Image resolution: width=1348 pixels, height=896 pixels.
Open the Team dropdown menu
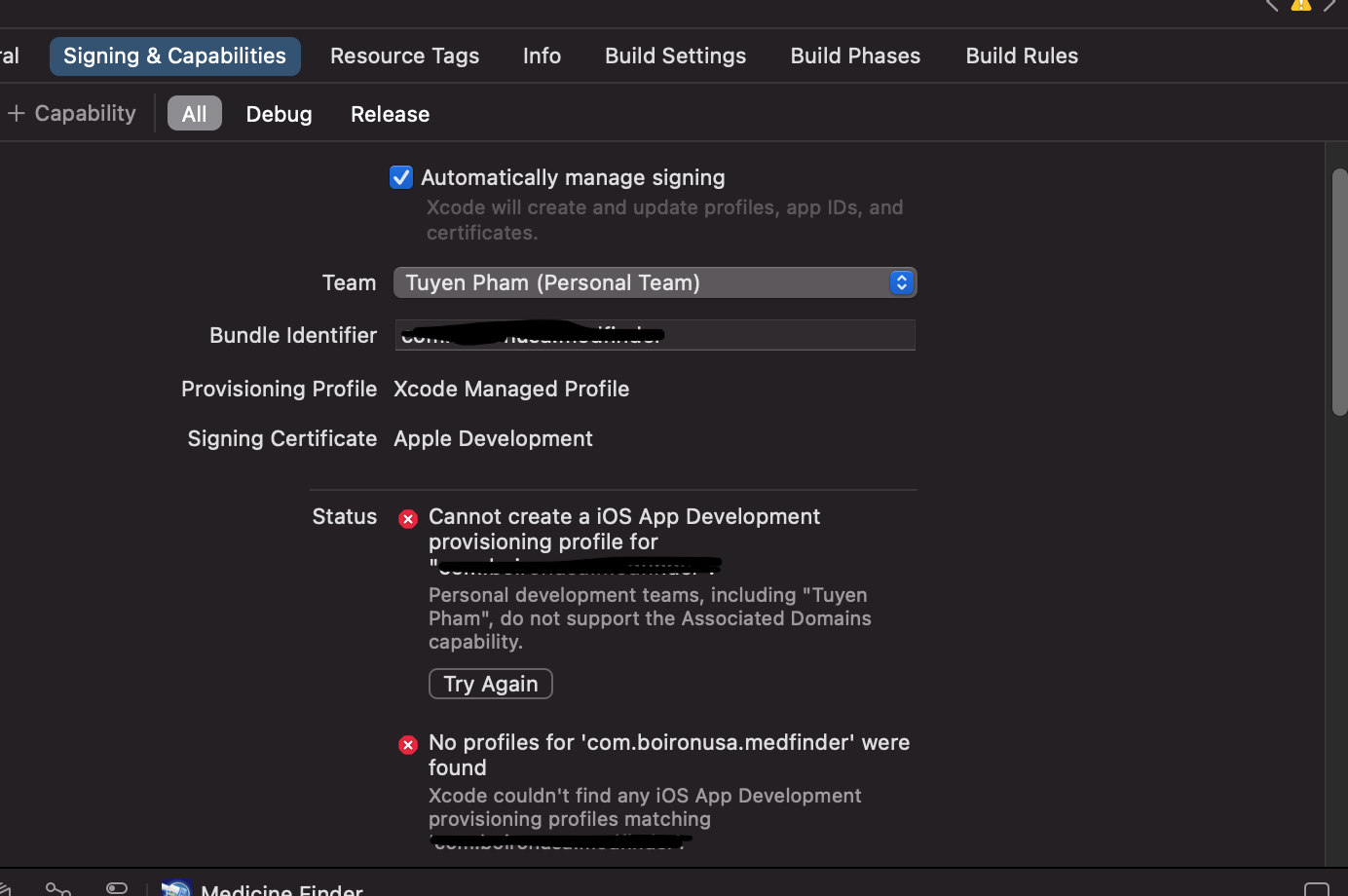pyautogui.click(x=655, y=282)
